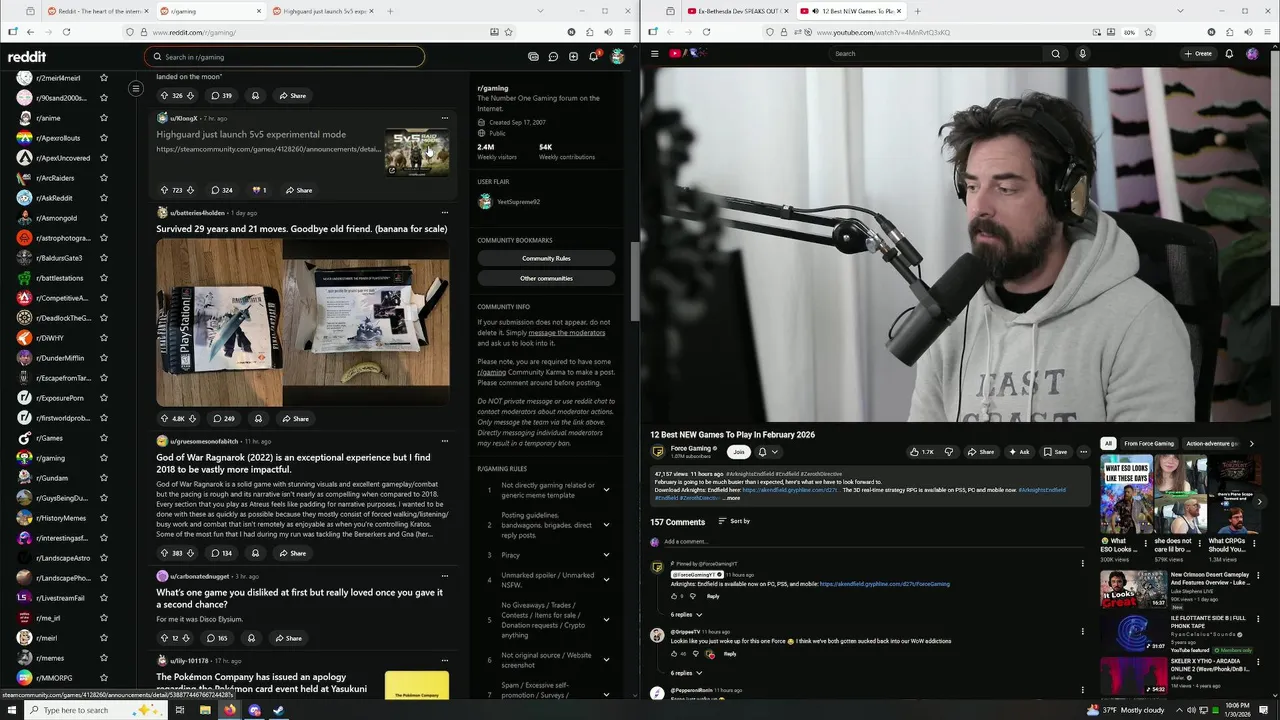Toggle favorite star for r/memes
Image resolution: width=1280 pixels, height=720 pixels.
(x=103, y=658)
